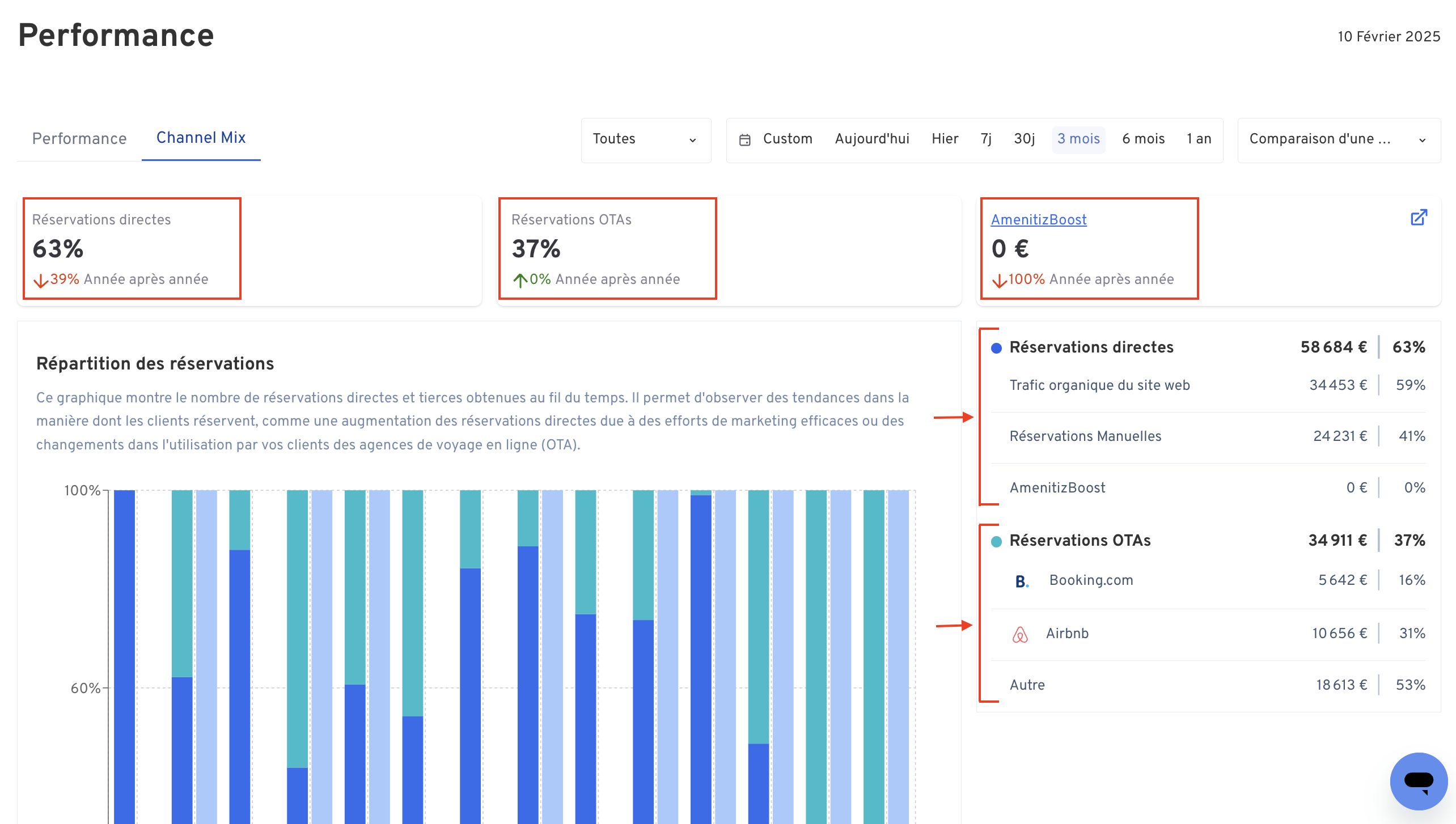Select the 6 mois period
This screenshot has height=824, width=1456.
click(x=1143, y=139)
